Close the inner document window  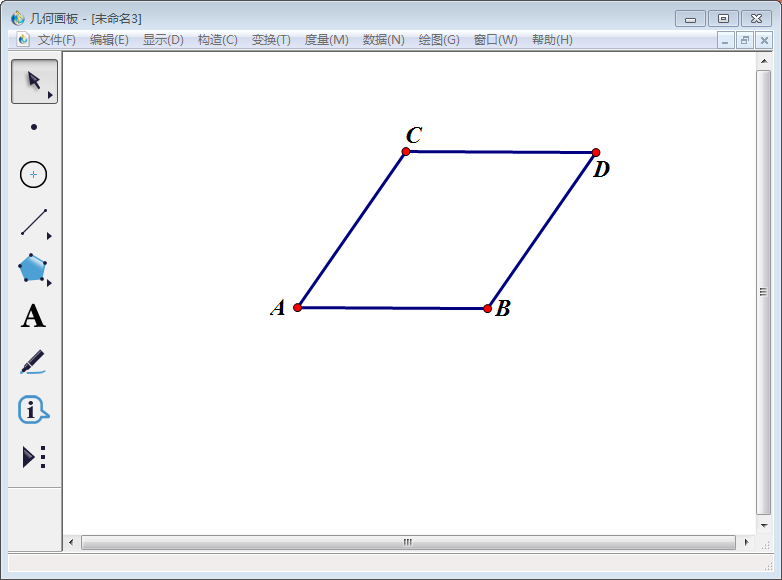[764, 40]
